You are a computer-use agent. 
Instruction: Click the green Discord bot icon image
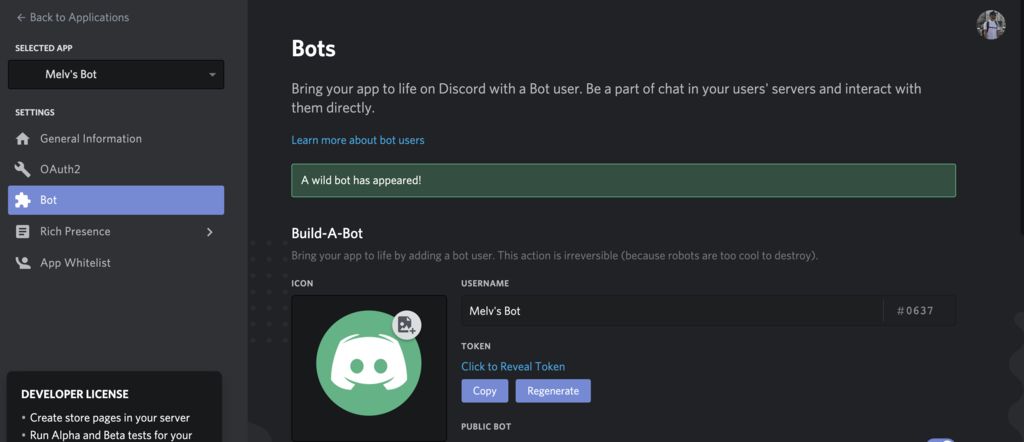pyautogui.click(x=366, y=367)
